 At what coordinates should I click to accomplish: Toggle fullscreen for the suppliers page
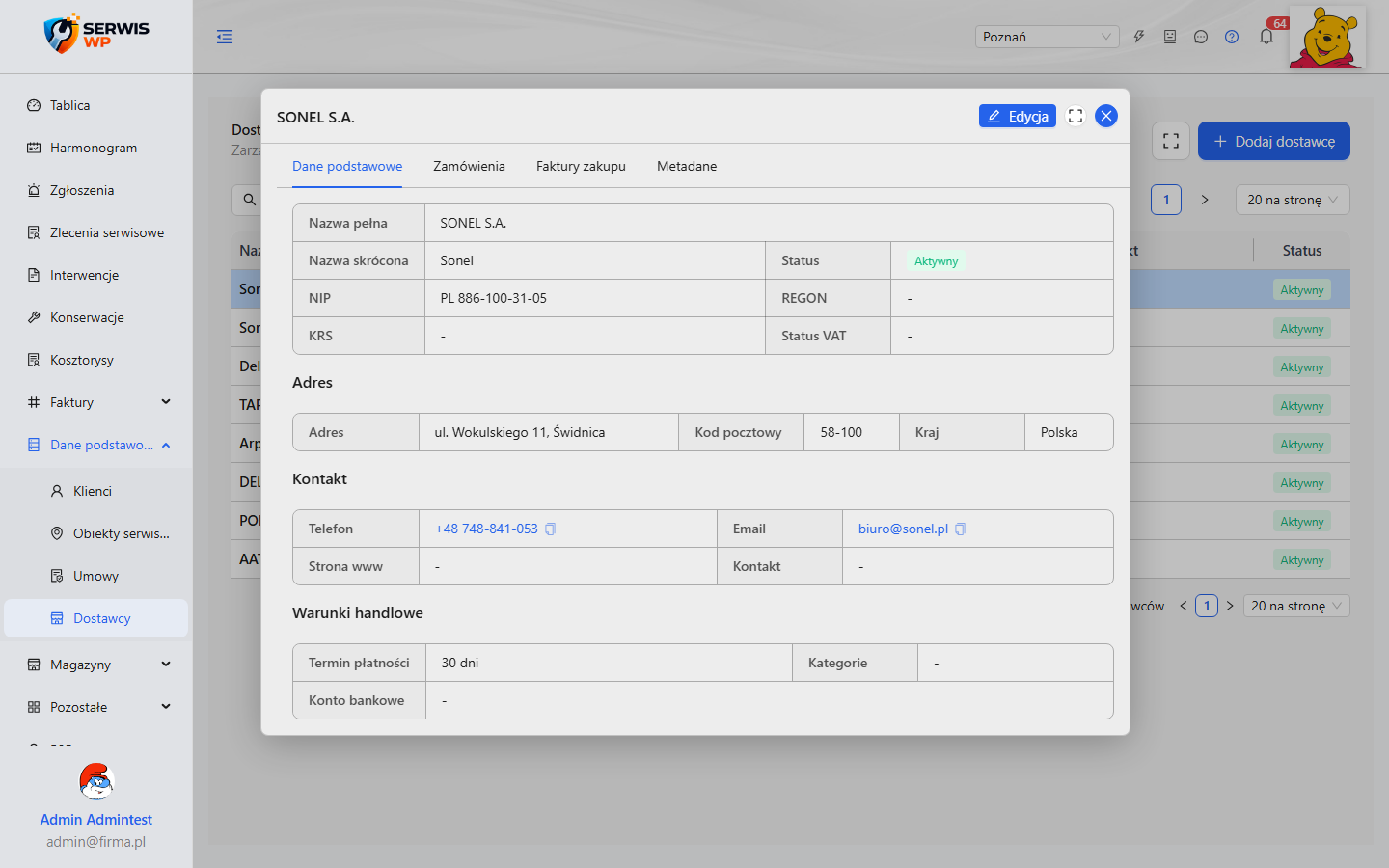(x=1171, y=141)
